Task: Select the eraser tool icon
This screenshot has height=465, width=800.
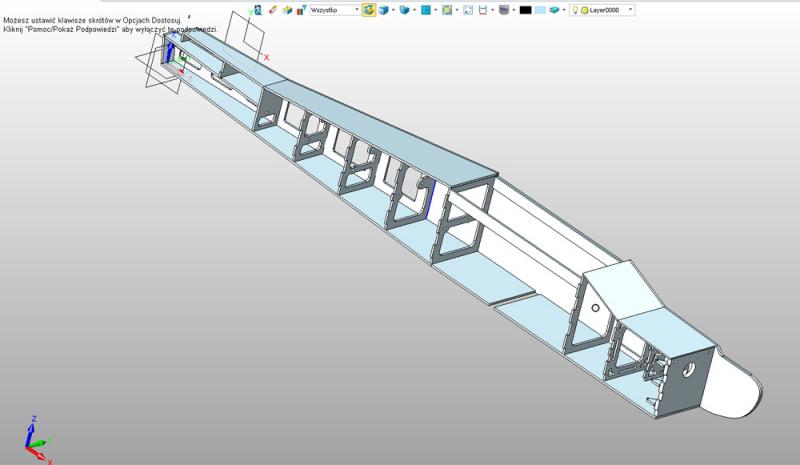Action: point(271,9)
